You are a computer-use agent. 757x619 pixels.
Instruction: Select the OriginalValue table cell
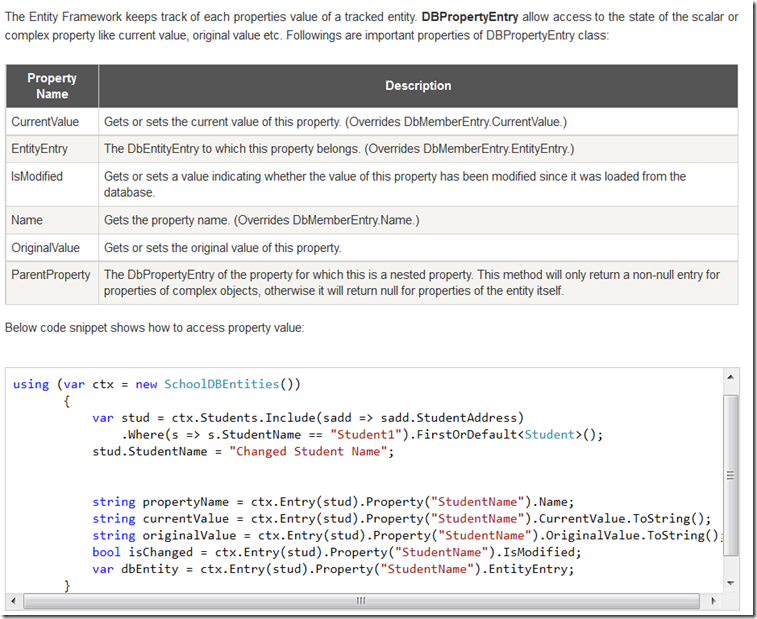click(x=52, y=248)
